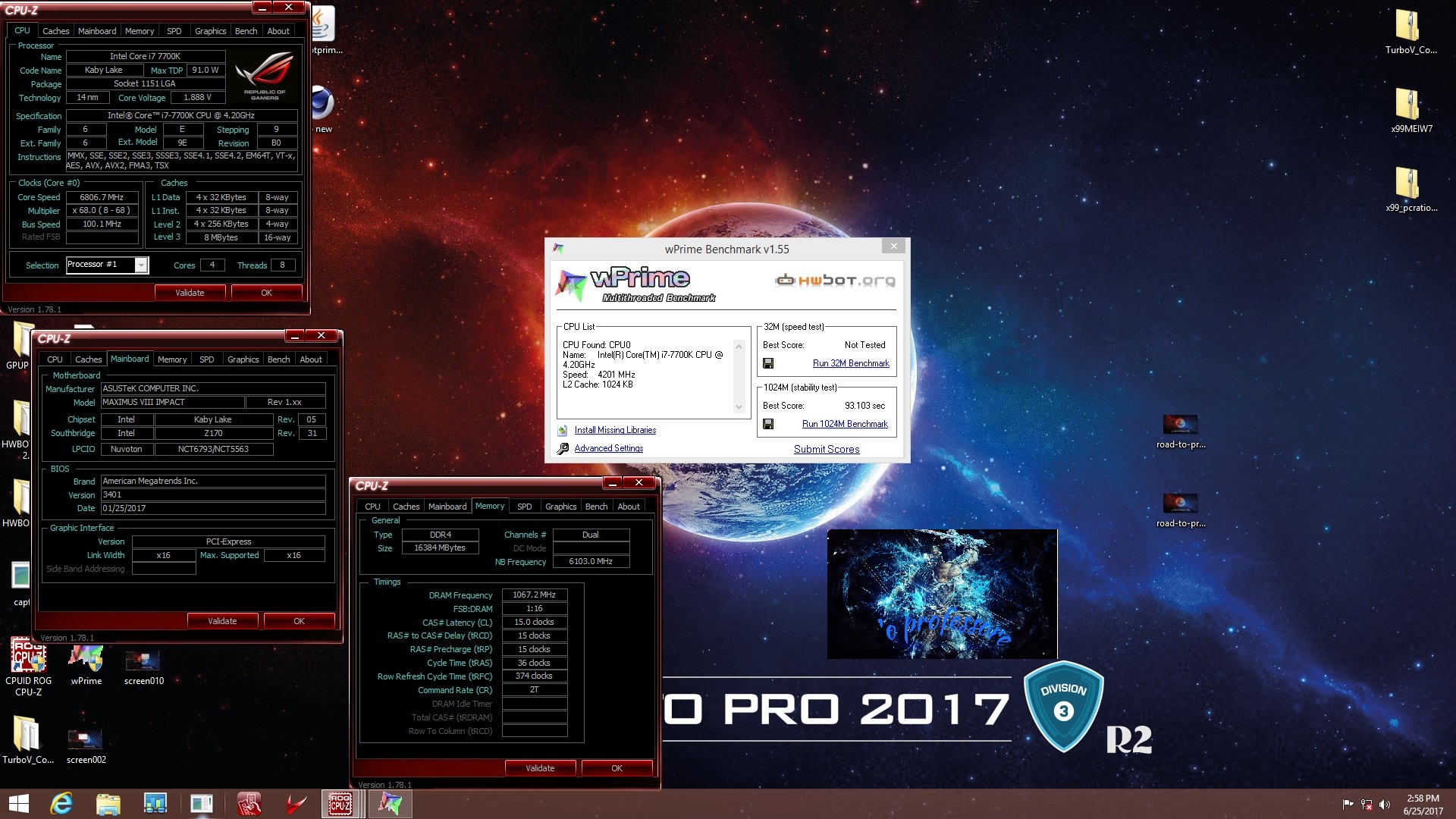Image resolution: width=1456 pixels, height=819 pixels.
Task: Click Windows Start button
Action: coord(18,804)
